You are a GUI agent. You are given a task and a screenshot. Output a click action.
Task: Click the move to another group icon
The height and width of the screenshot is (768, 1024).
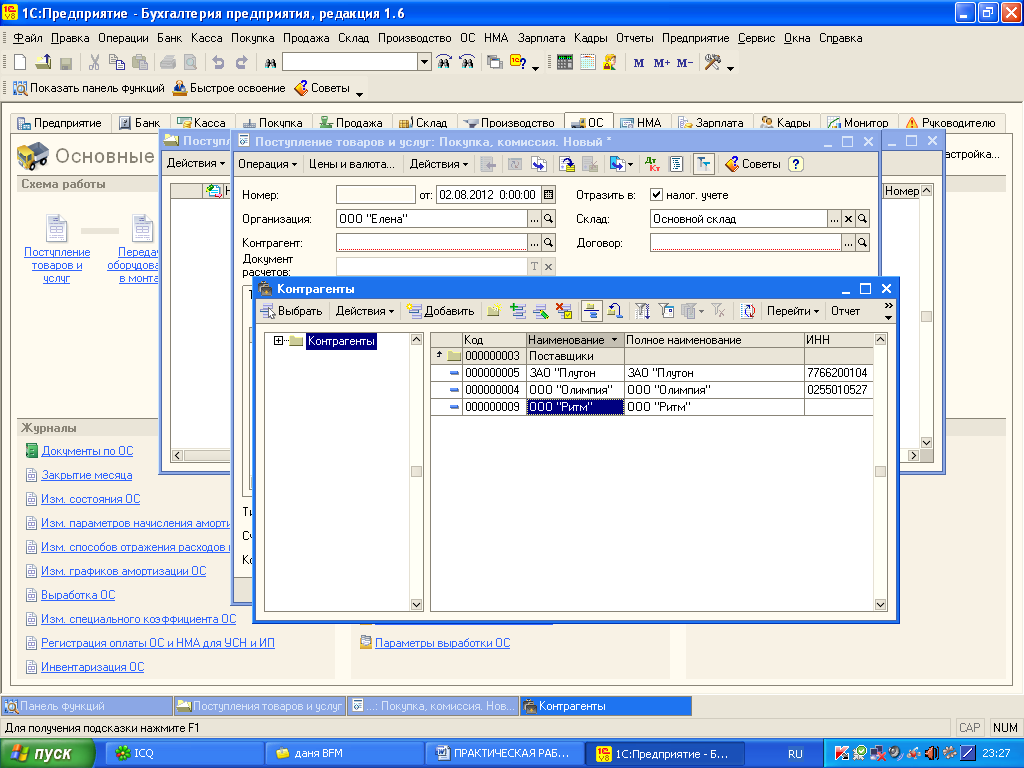[x=615, y=311]
